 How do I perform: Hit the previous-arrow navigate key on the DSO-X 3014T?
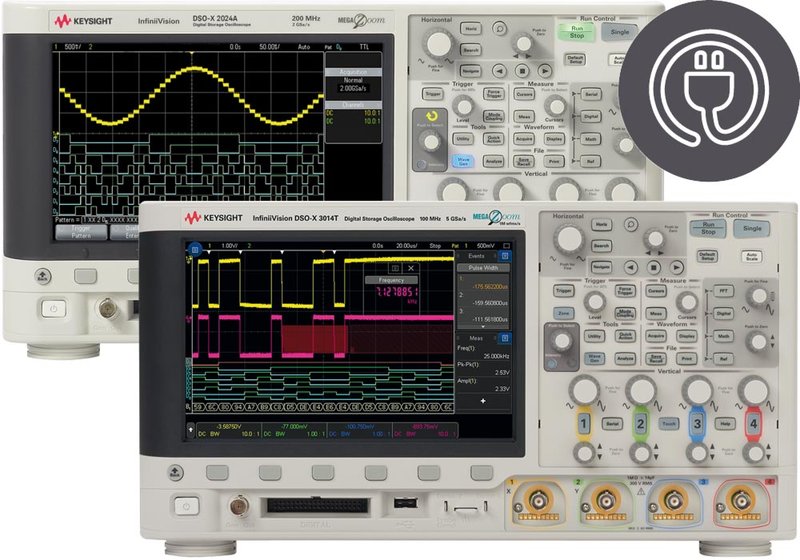tap(631, 267)
